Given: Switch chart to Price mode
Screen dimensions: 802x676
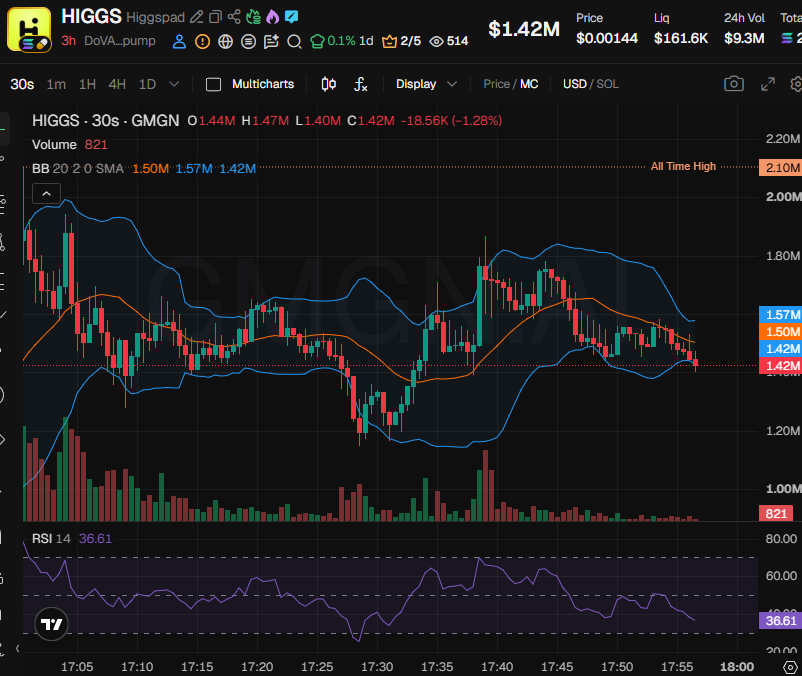Looking at the screenshot, I should (496, 84).
